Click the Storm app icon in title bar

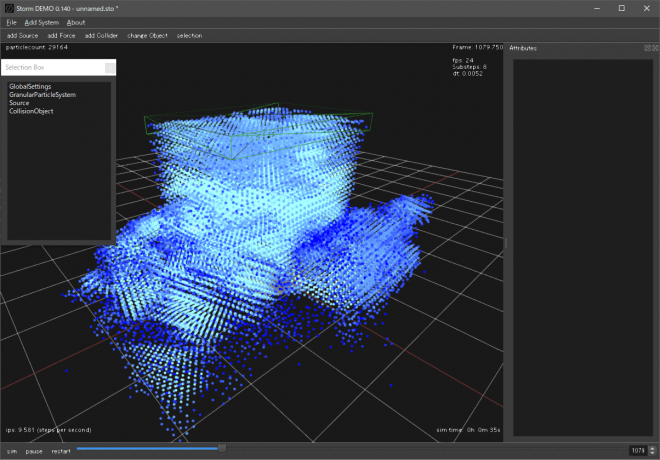coord(9,8)
